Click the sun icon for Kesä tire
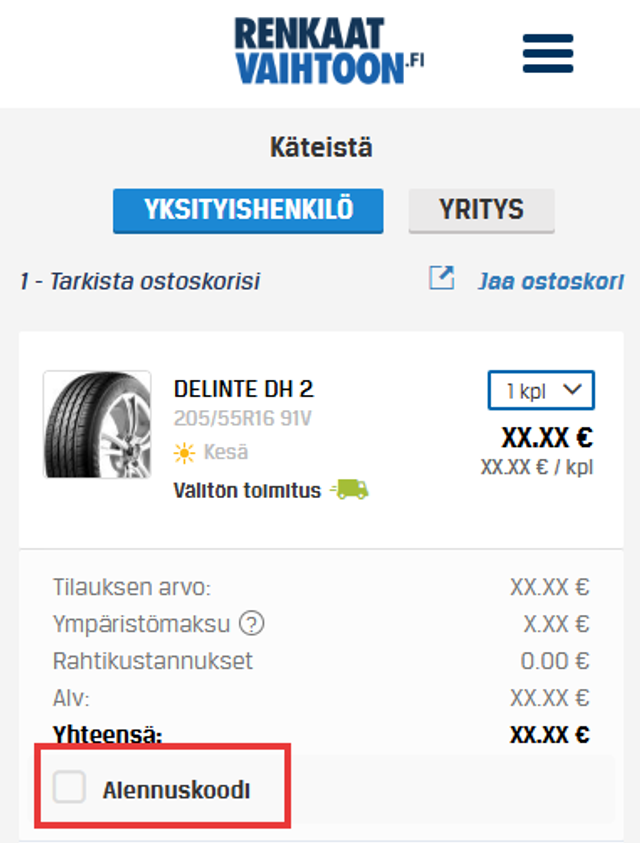 coord(184,453)
